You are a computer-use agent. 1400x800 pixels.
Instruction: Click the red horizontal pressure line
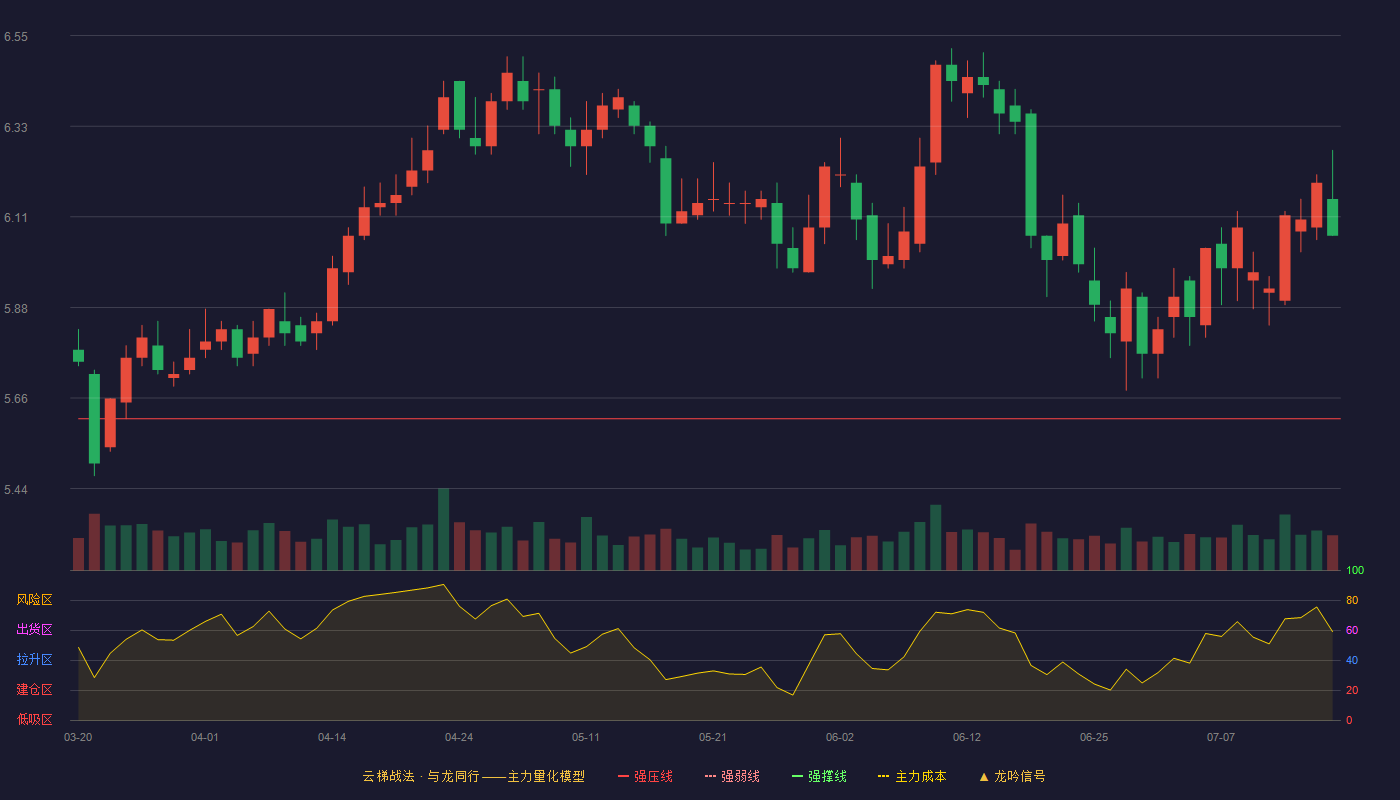pyautogui.click(x=709, y=418)
